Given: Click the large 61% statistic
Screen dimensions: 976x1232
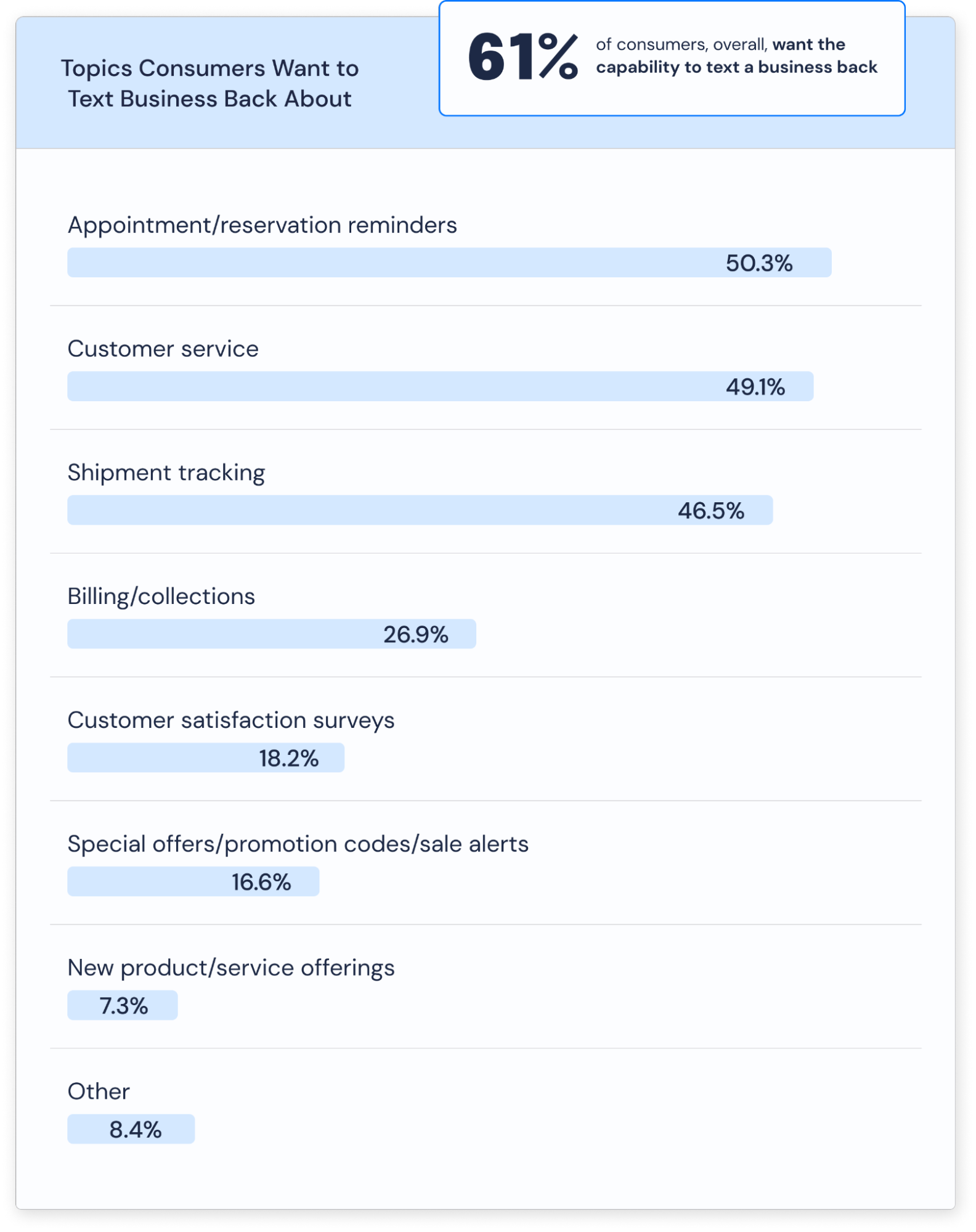Looking at the screenshot, I should point(523,57).
